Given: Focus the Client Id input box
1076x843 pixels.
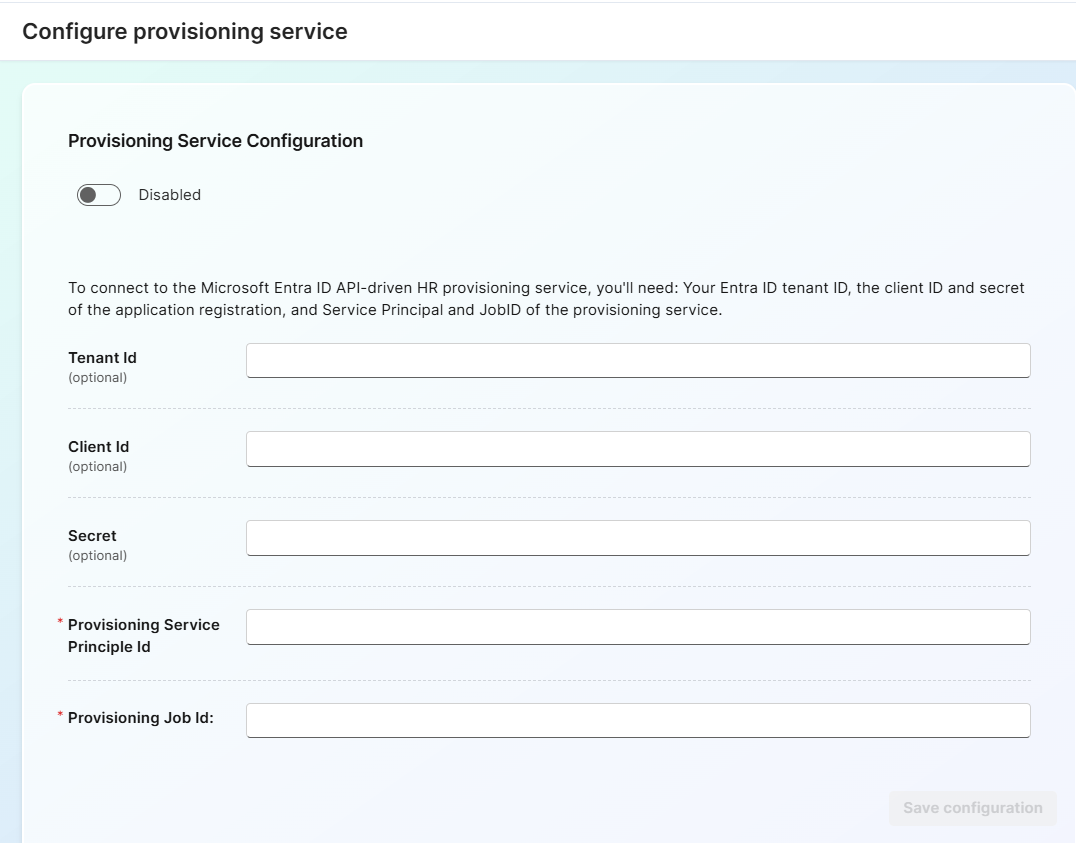Looking at the screenshot, I should pyautogui.click(x=637, y=449).
